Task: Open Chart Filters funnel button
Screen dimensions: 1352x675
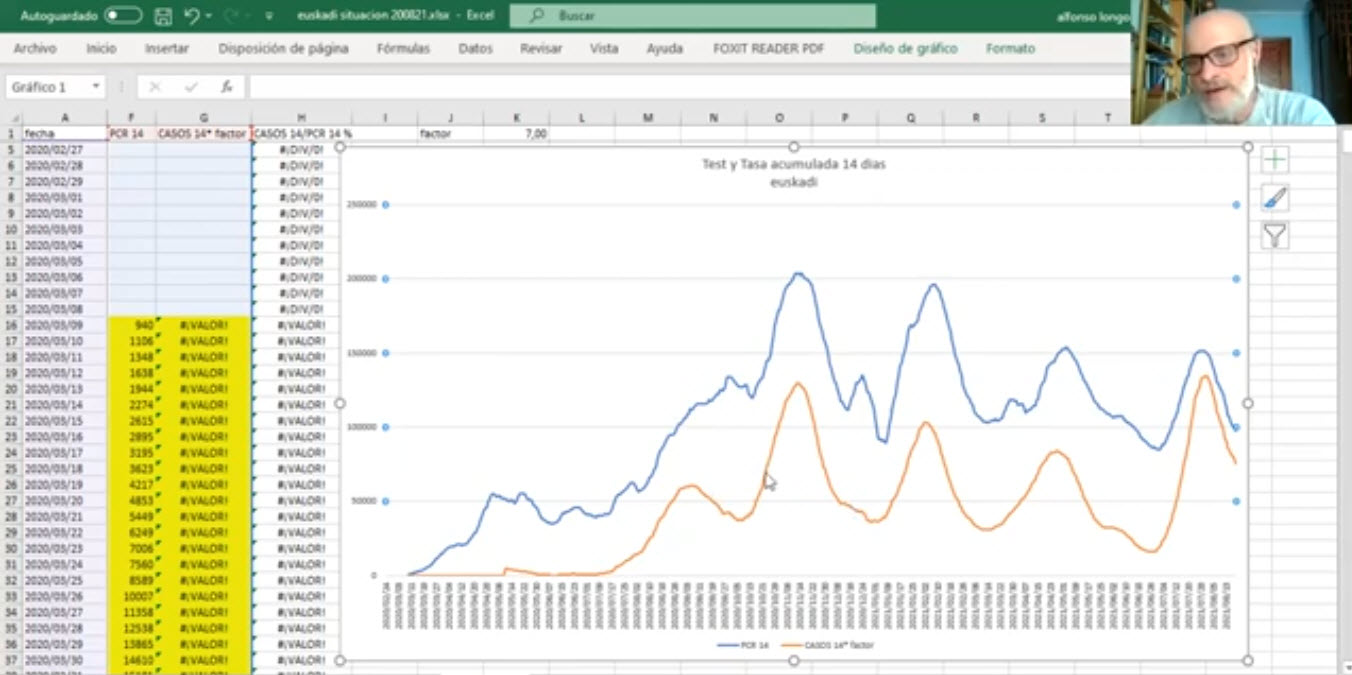Action: point(1275,236)
